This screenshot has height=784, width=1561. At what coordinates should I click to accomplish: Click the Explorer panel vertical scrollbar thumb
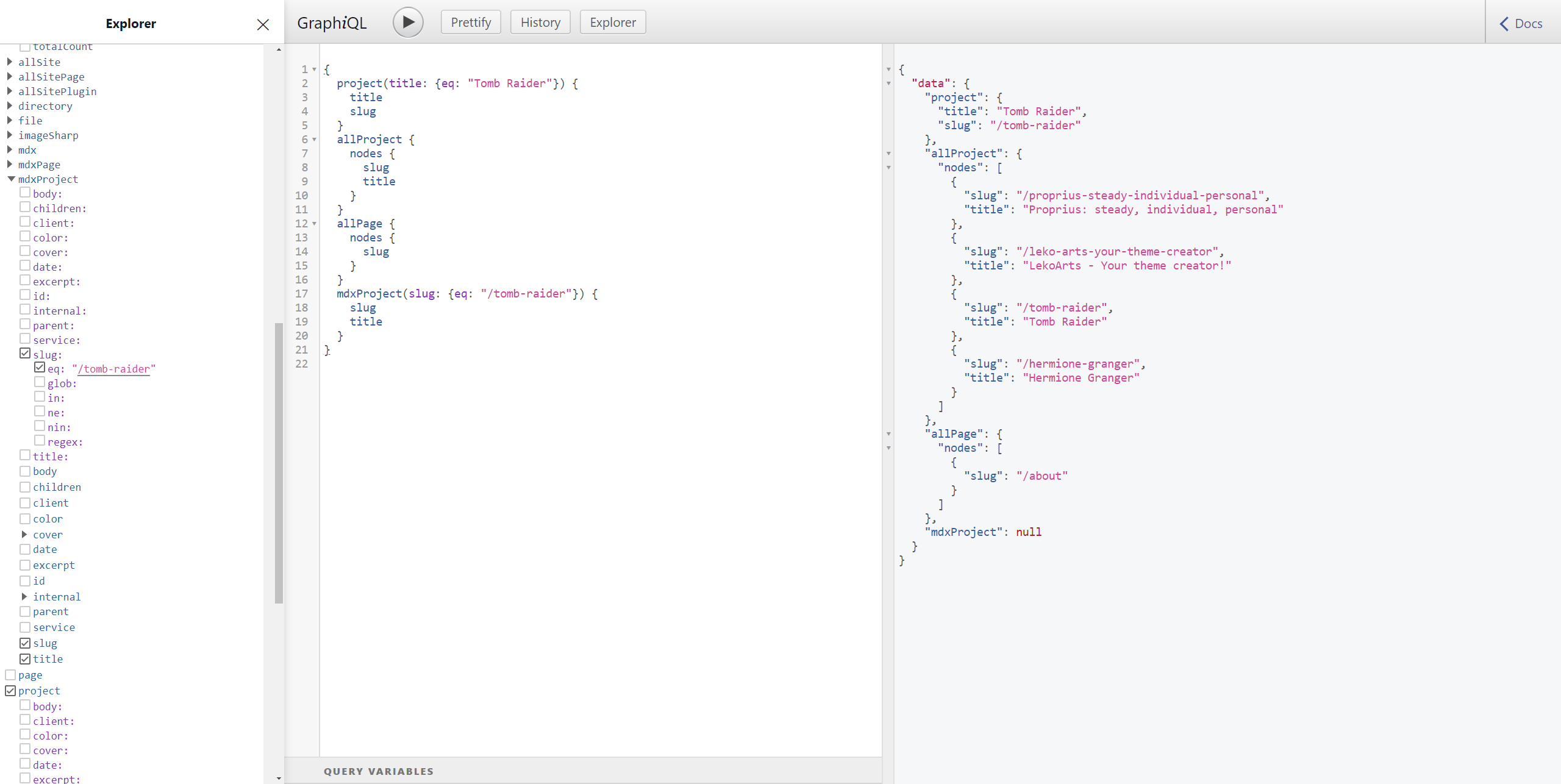point(279,463)
